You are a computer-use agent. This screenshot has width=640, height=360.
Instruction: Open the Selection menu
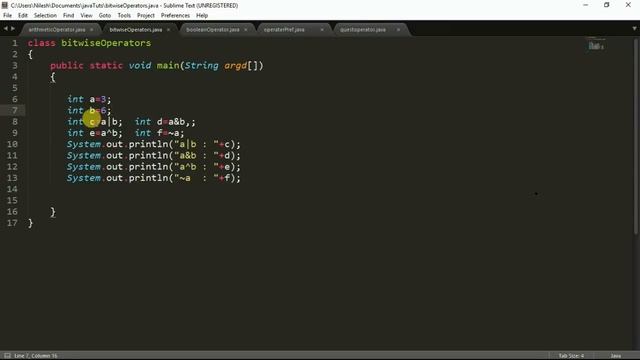click(45, 16)
